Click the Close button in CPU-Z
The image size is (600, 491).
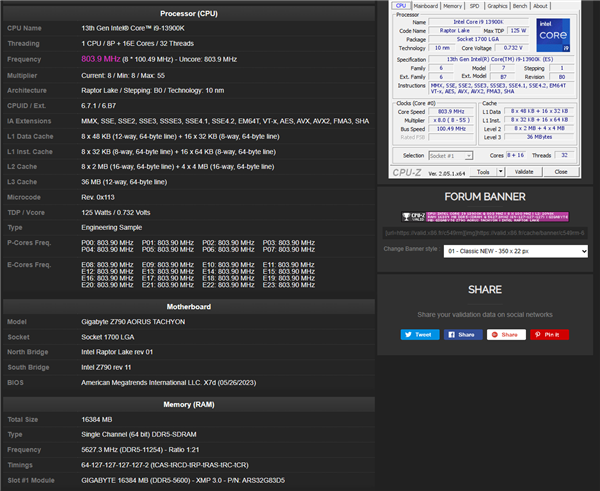coord(561,172)
